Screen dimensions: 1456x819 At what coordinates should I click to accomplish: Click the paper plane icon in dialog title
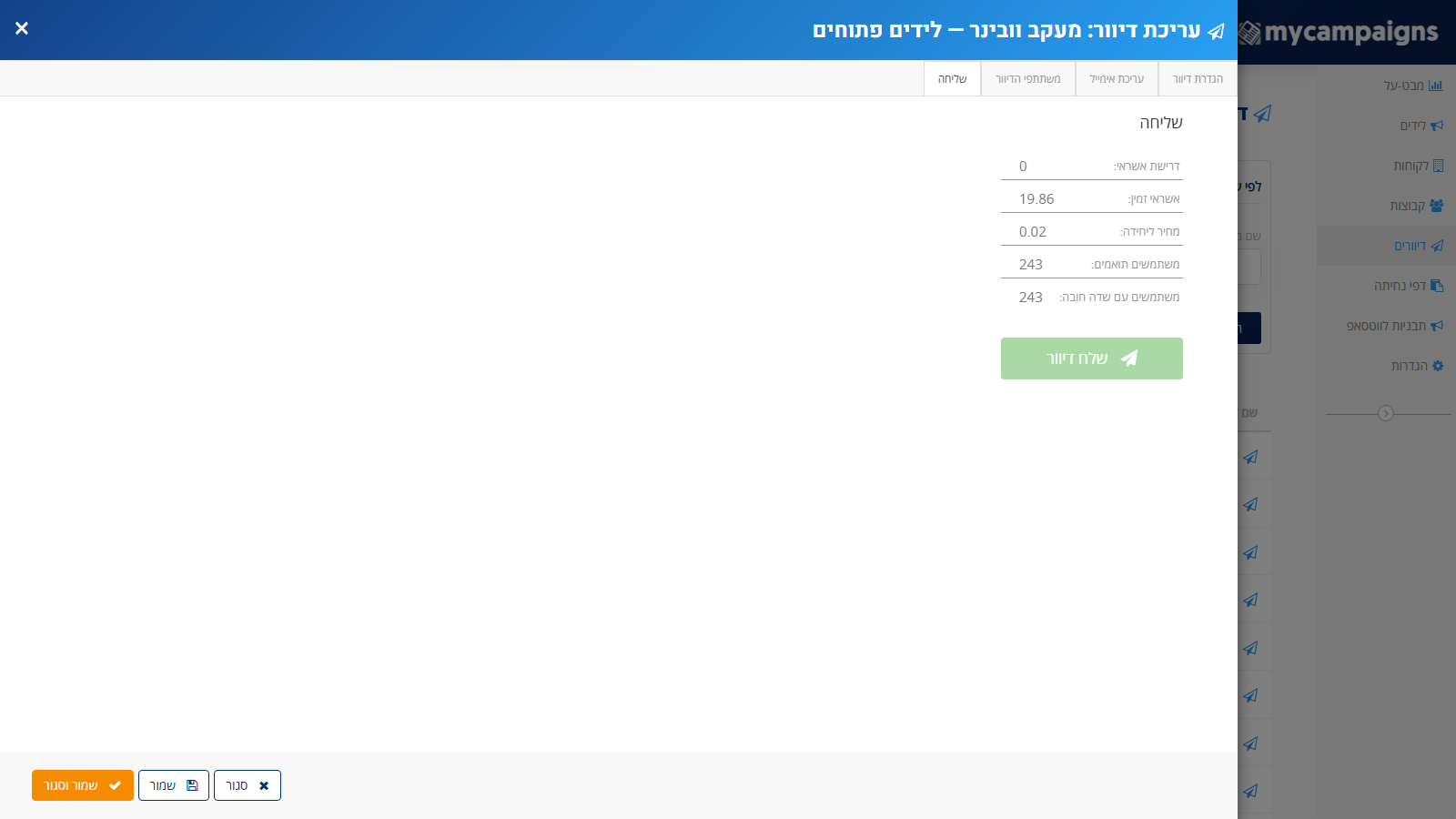(x=1216, y=32)
